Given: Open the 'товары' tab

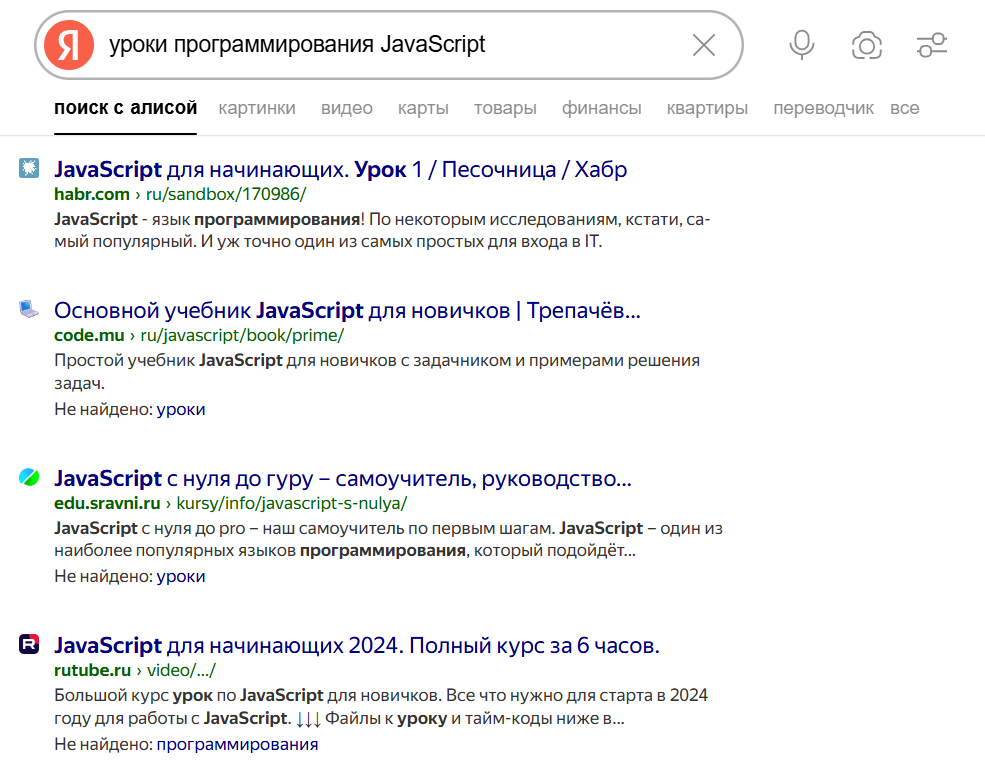Looking at the screenshot, I should [x=505, y=108].
